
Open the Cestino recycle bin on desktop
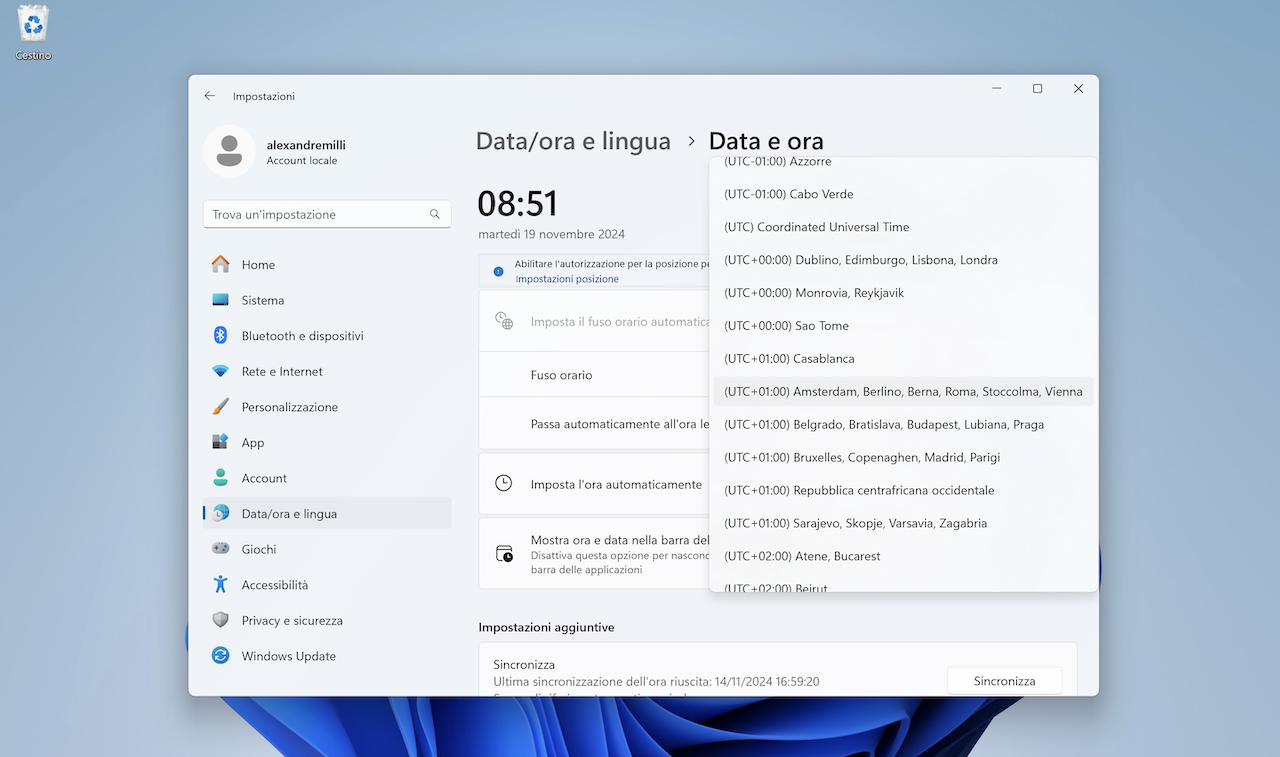coord(33,33)
